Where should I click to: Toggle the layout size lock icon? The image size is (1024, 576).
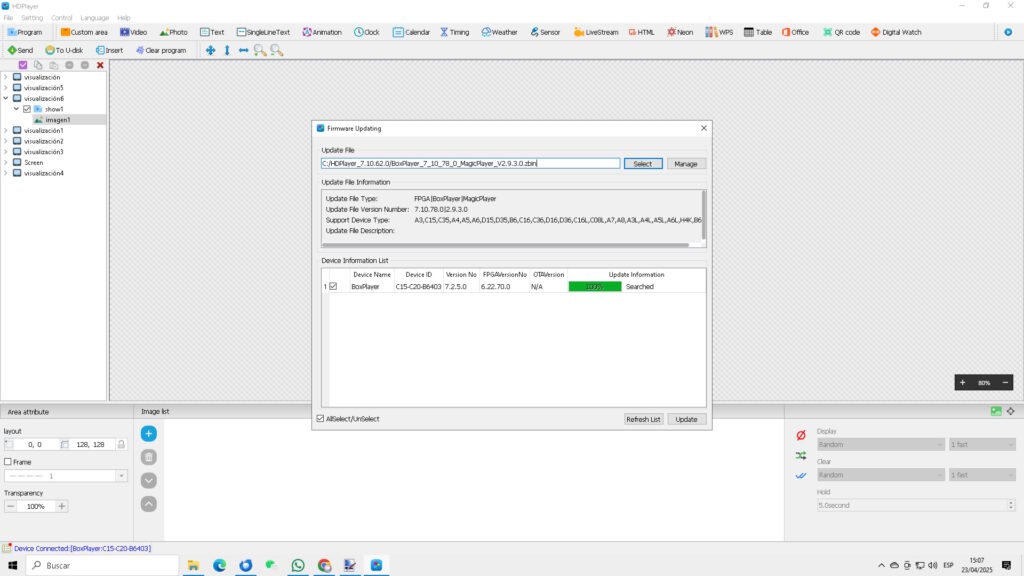(121, 444)
